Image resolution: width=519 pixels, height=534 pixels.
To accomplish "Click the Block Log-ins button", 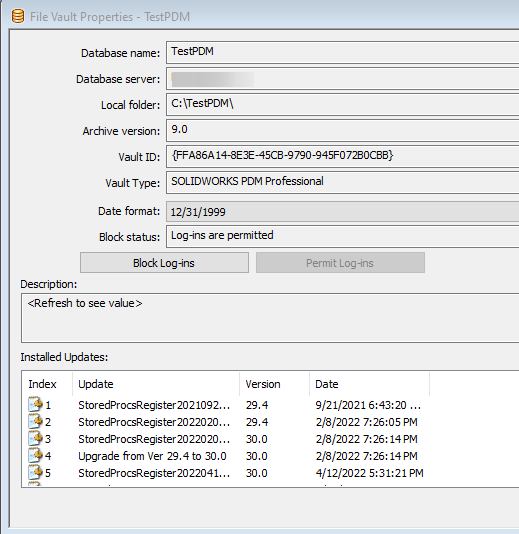I will pyautogui.click(x=164, y=263).
